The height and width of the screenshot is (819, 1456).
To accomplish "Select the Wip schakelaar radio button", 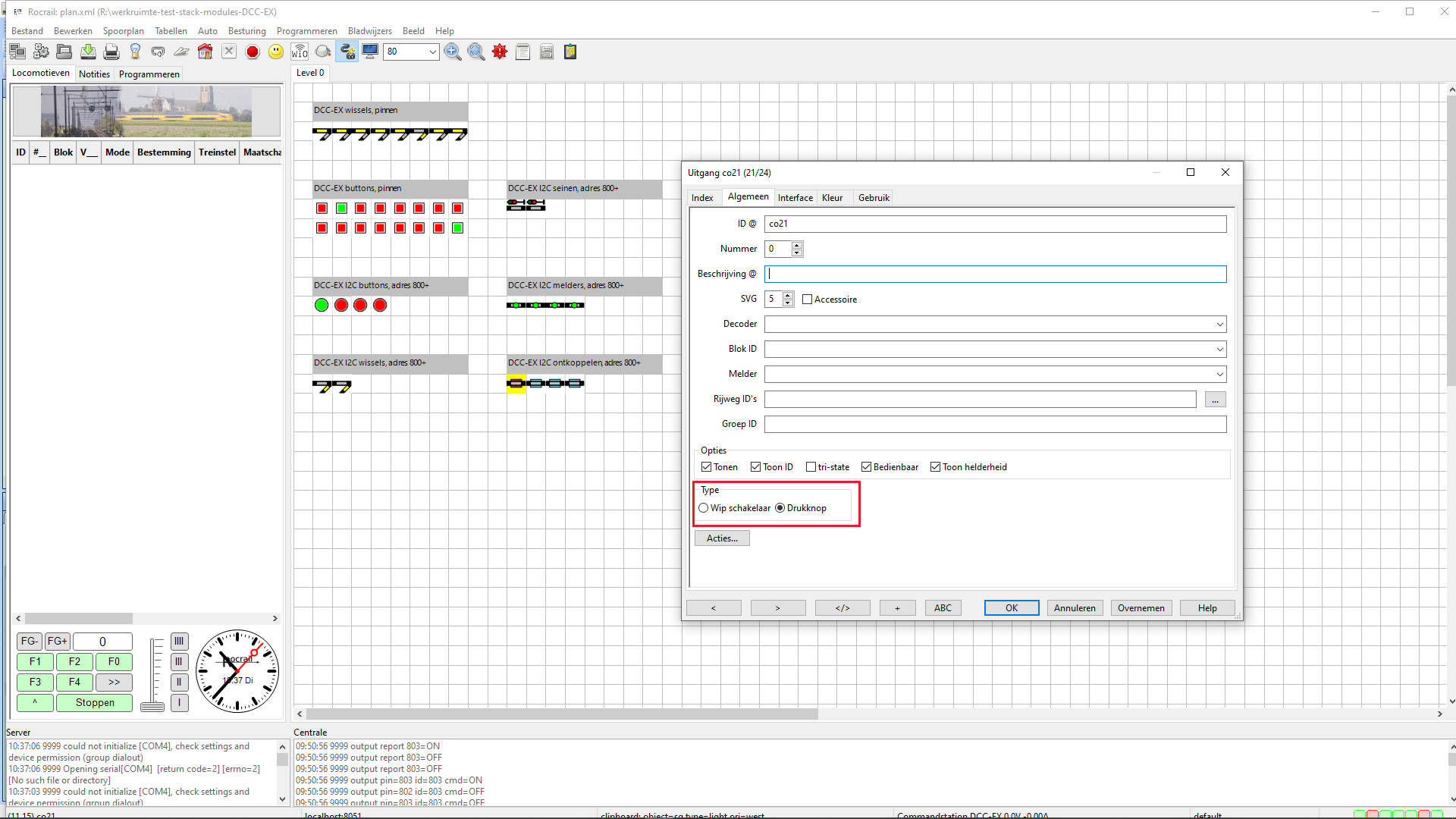I will coord(704,508).
